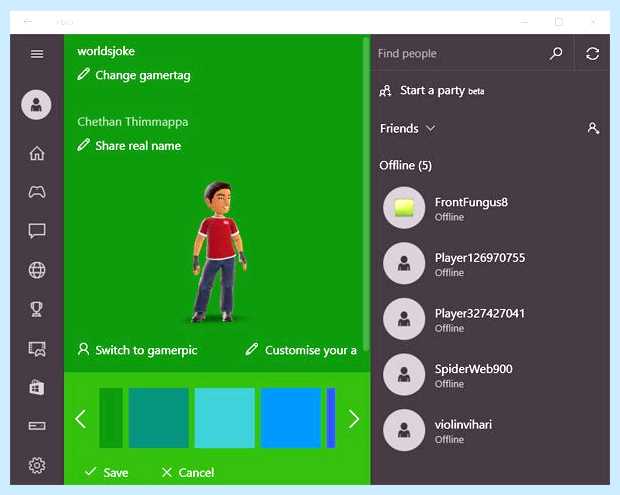Open My games controller icon
The height and width of the screenshot is (495, 620).
[37, 192]
